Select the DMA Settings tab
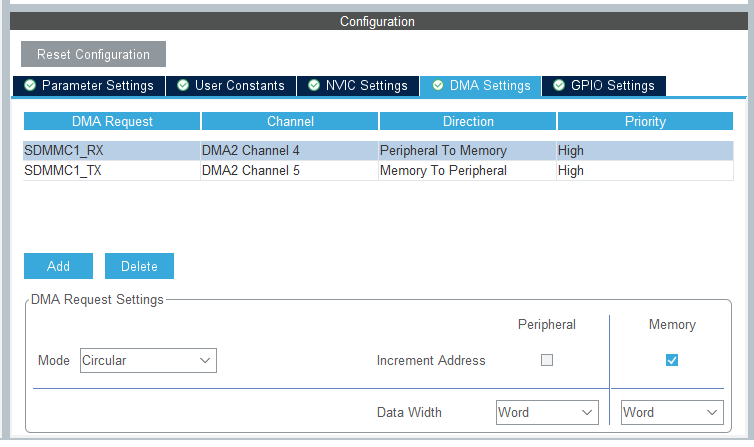 click(x=481, y=86)
